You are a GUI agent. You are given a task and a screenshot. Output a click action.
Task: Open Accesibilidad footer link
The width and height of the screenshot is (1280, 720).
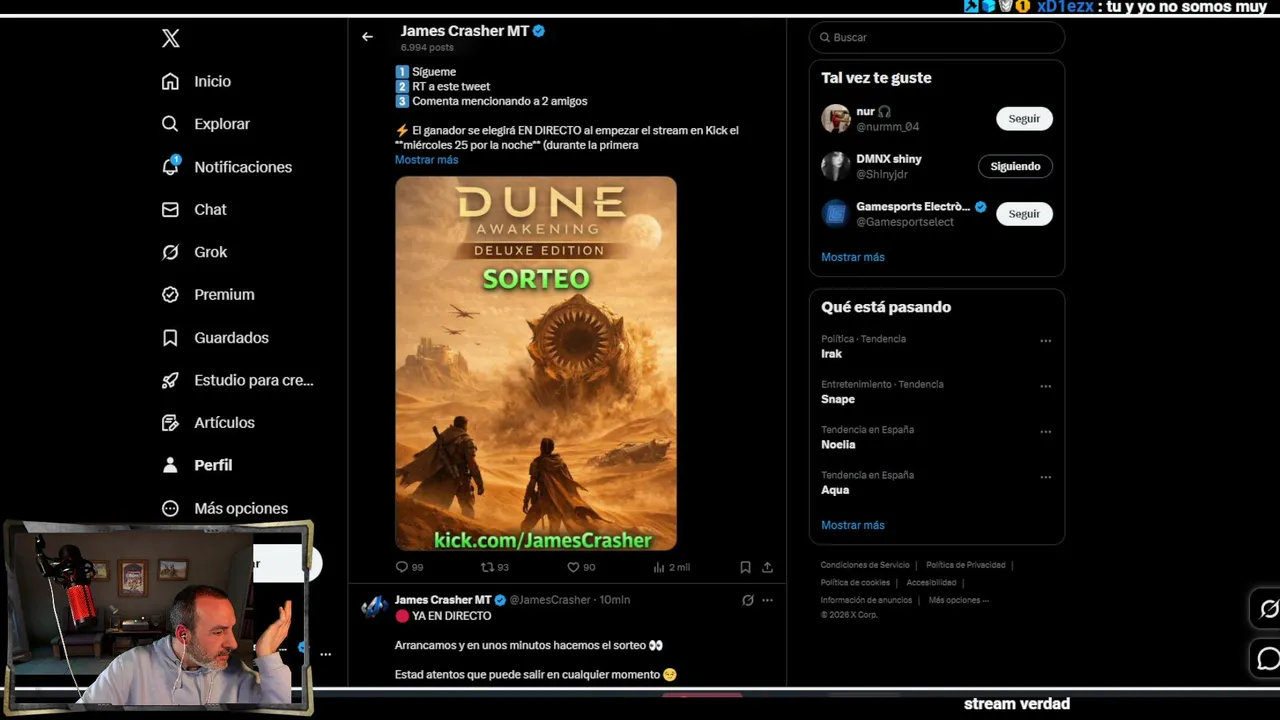[931, 583]
